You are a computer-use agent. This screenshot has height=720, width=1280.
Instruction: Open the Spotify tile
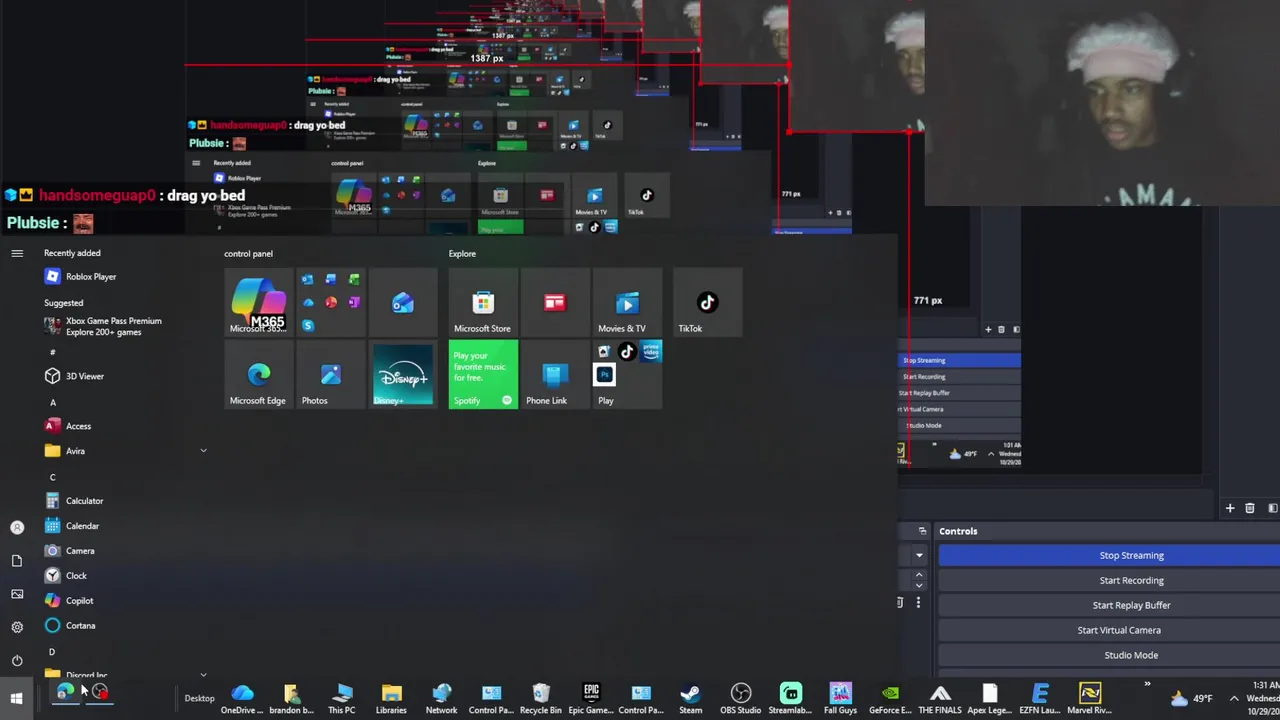click(483, 375)
